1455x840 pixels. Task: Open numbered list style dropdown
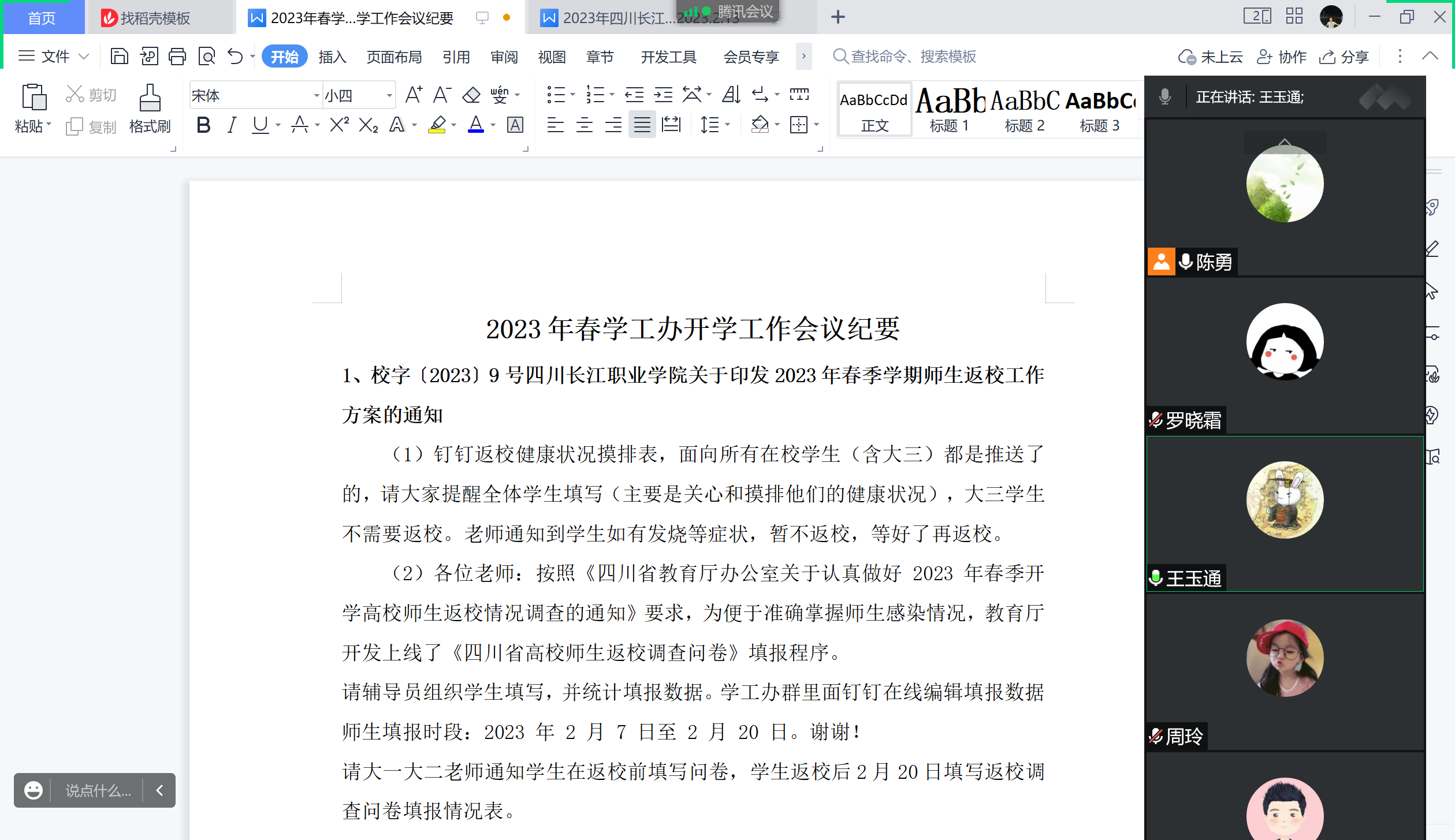click(x=611, y=95)
